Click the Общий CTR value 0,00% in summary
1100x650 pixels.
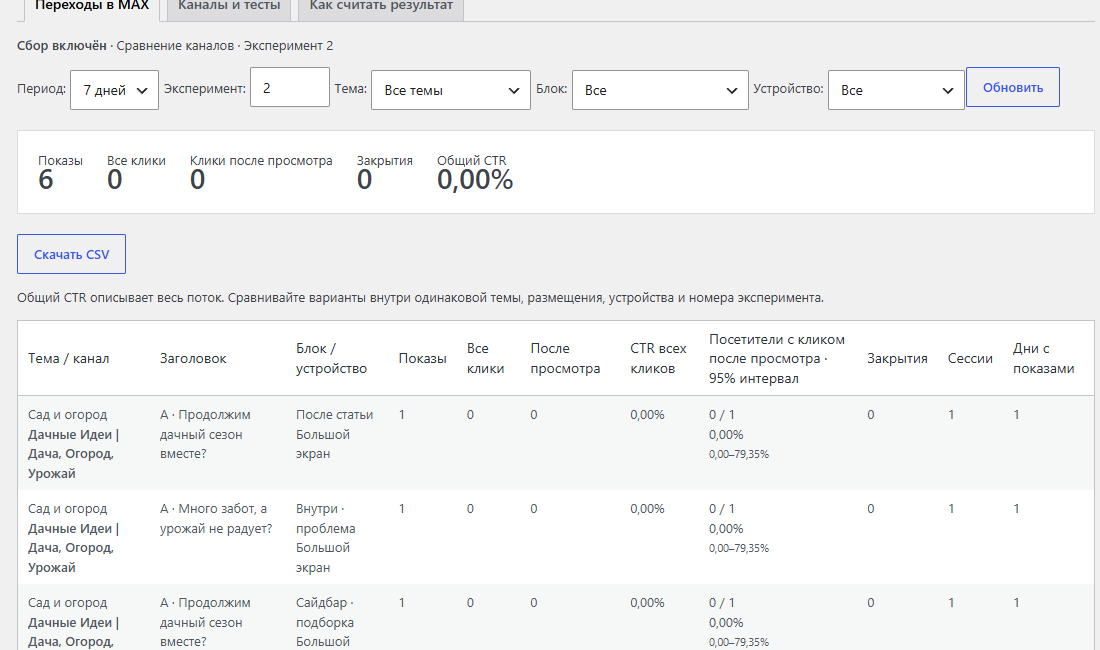[x=475, y=180]
